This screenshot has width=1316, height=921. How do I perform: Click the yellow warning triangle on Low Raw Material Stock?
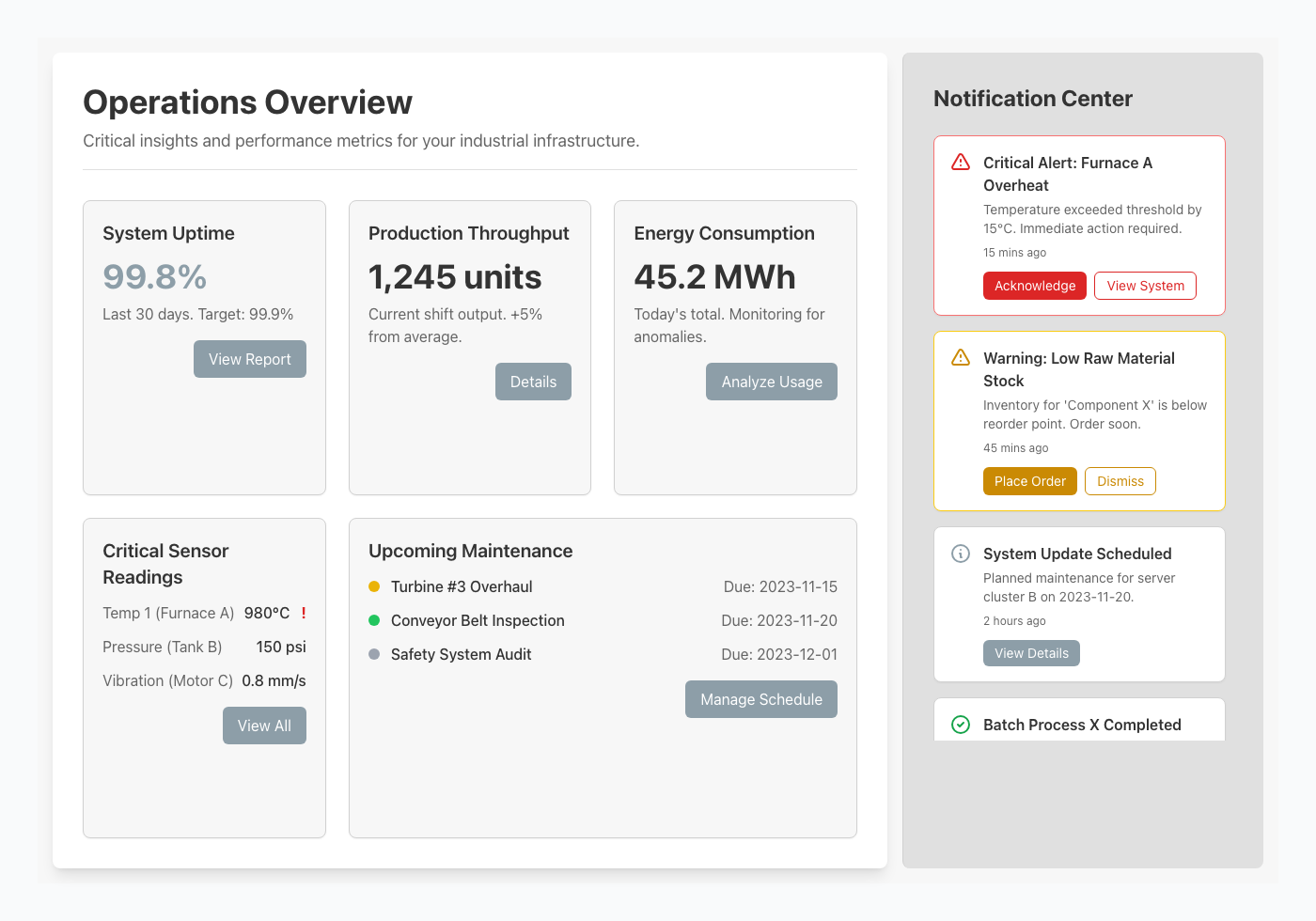point(960,357)
